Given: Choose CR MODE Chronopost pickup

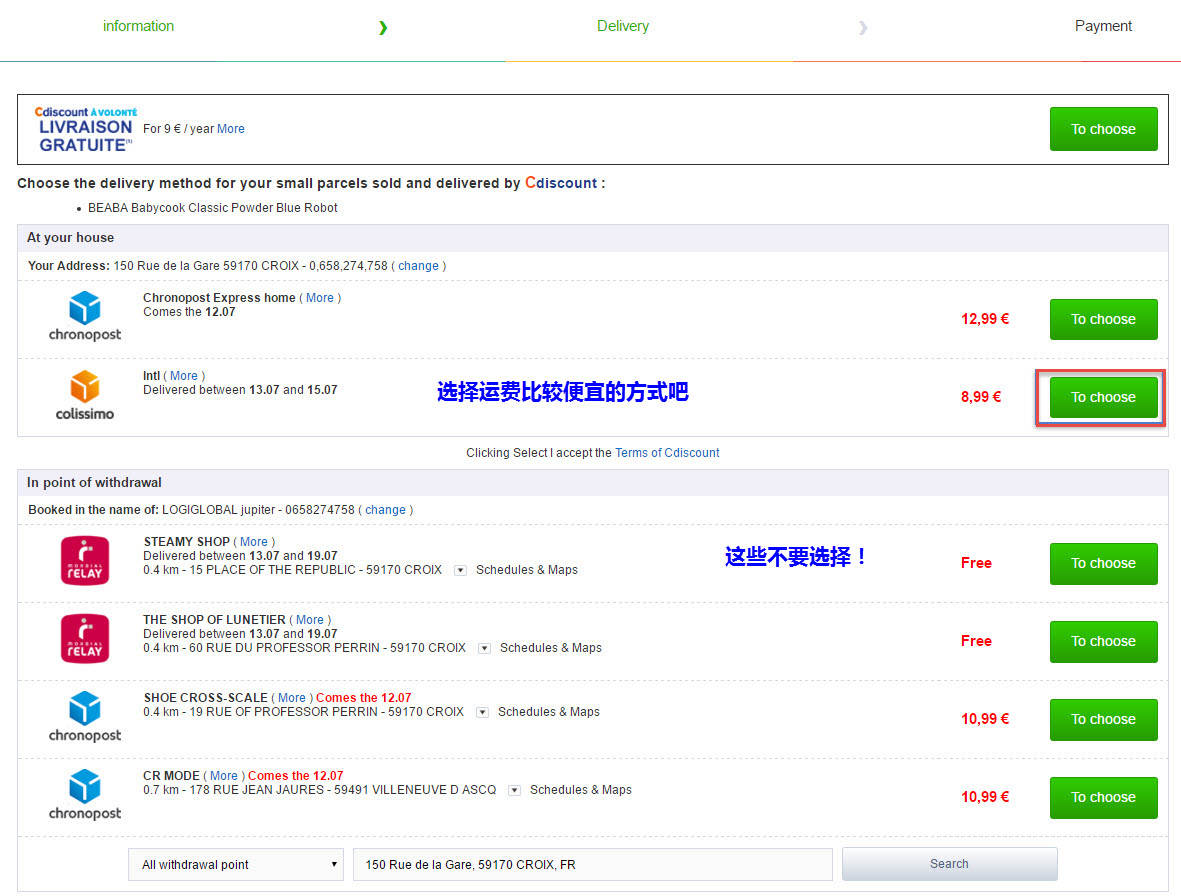Looking at the screenshot, I should [1103, 797].
